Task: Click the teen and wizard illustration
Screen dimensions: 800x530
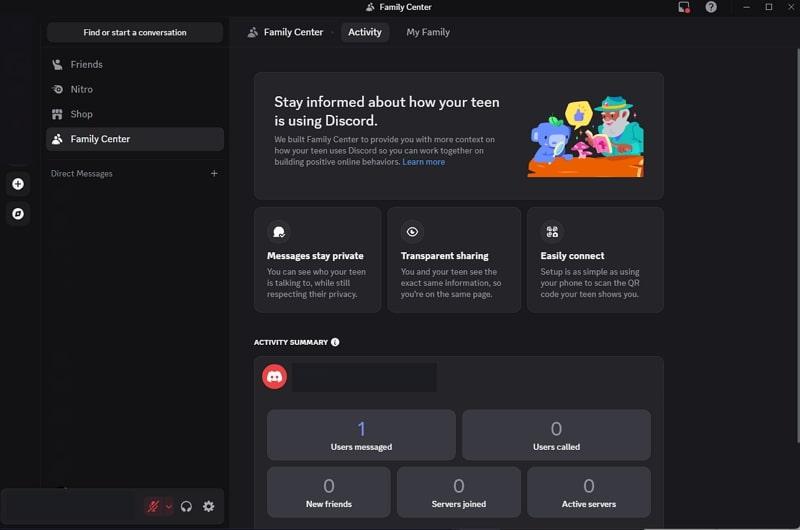Action: click(586, 136)
